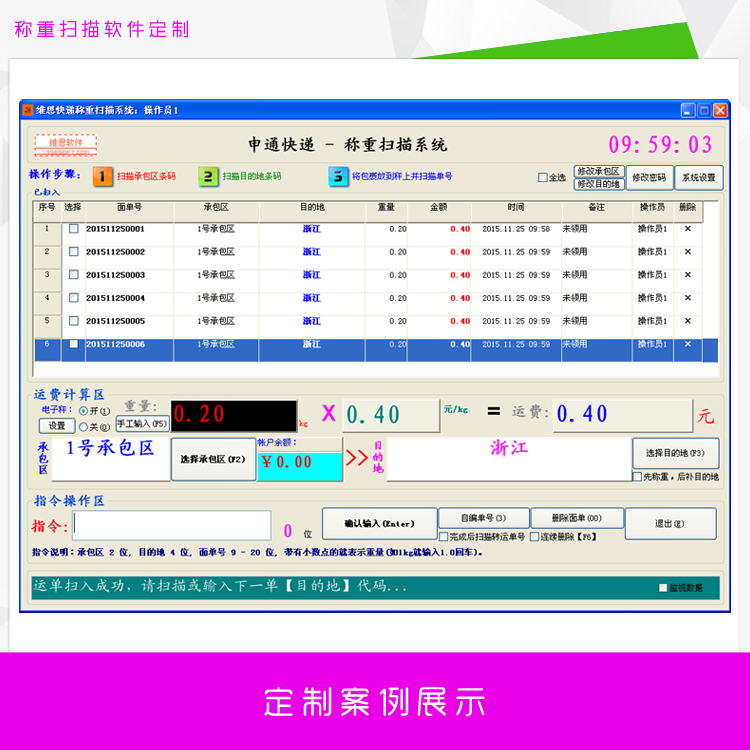Click 手工输入 (F5) button

[142, 424]
